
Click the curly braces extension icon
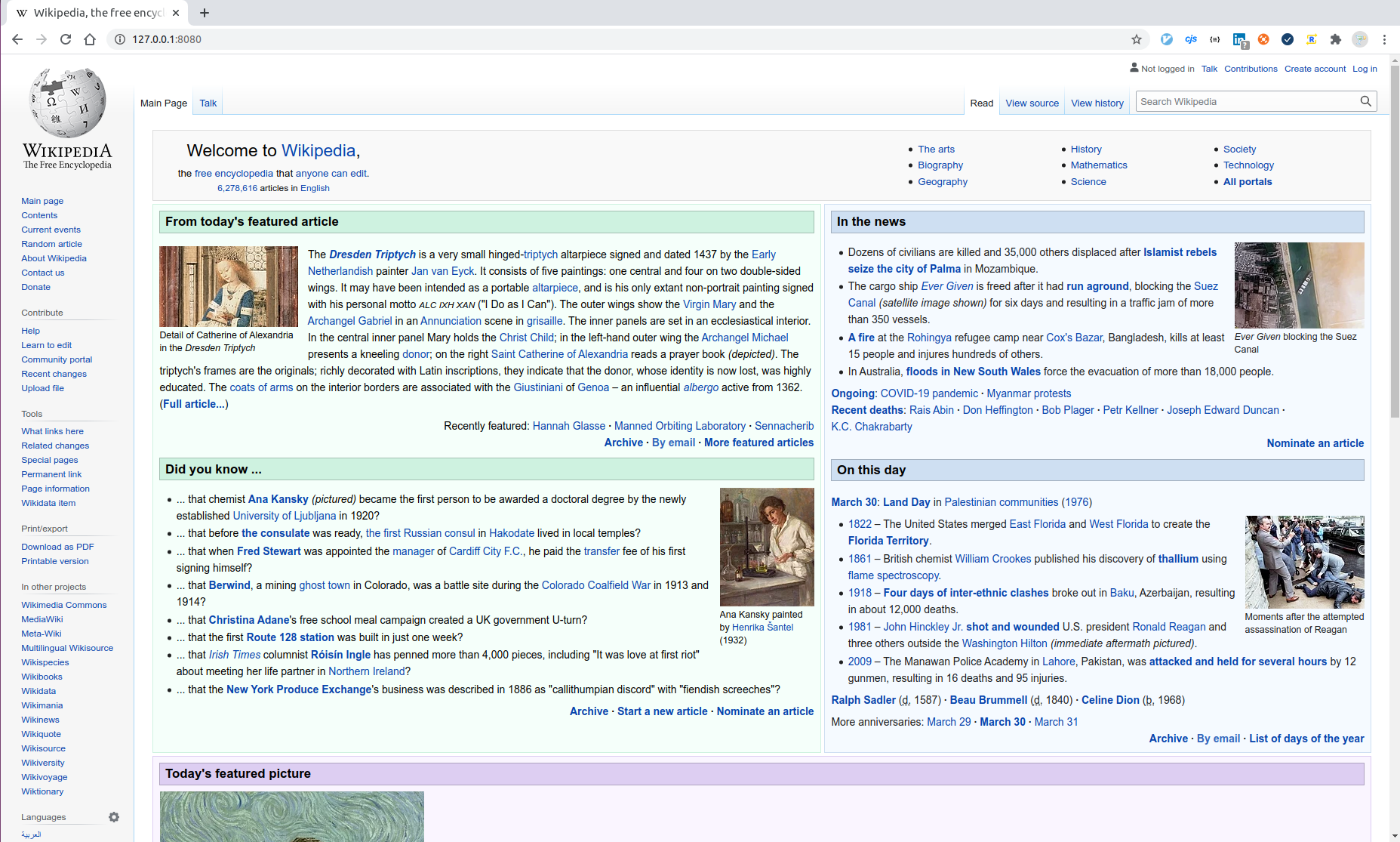[1215, 39]
